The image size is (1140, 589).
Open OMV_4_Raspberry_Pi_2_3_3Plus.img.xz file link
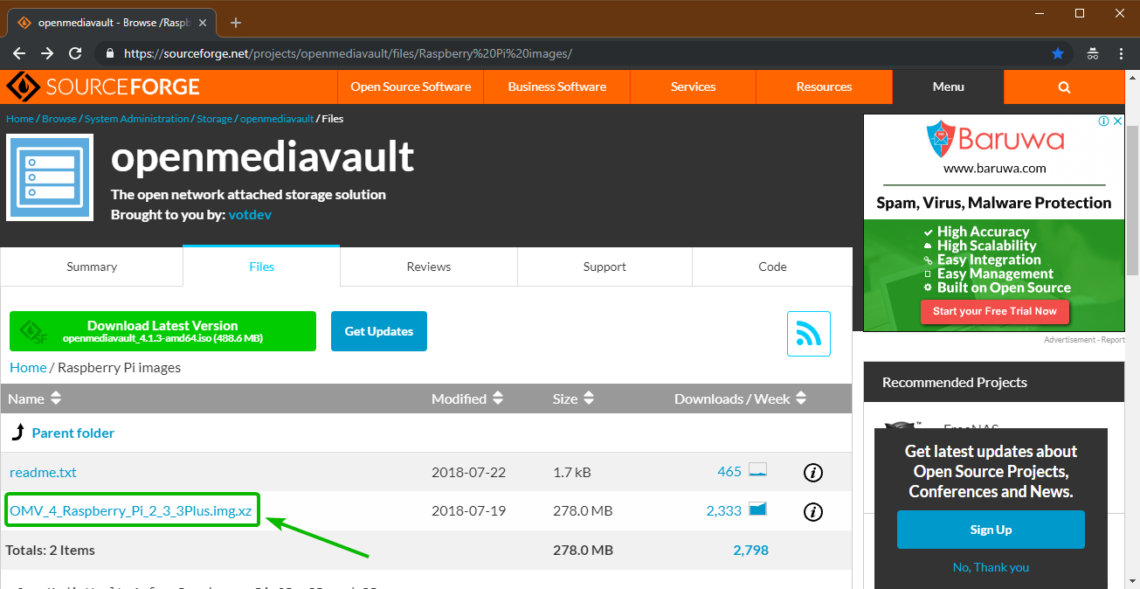point(131,511)
